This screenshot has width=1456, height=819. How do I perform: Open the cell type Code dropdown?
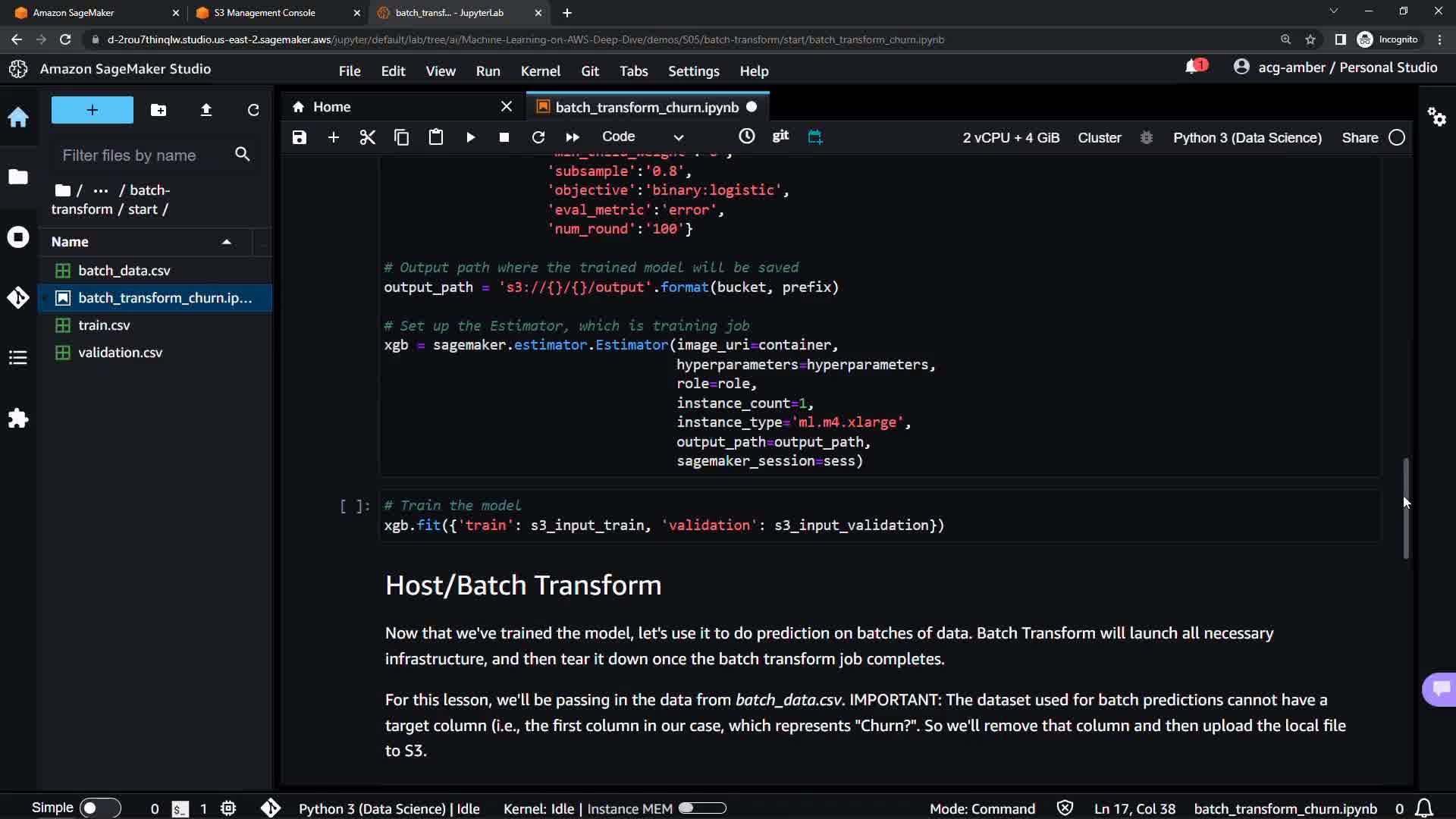click(642, 137)
